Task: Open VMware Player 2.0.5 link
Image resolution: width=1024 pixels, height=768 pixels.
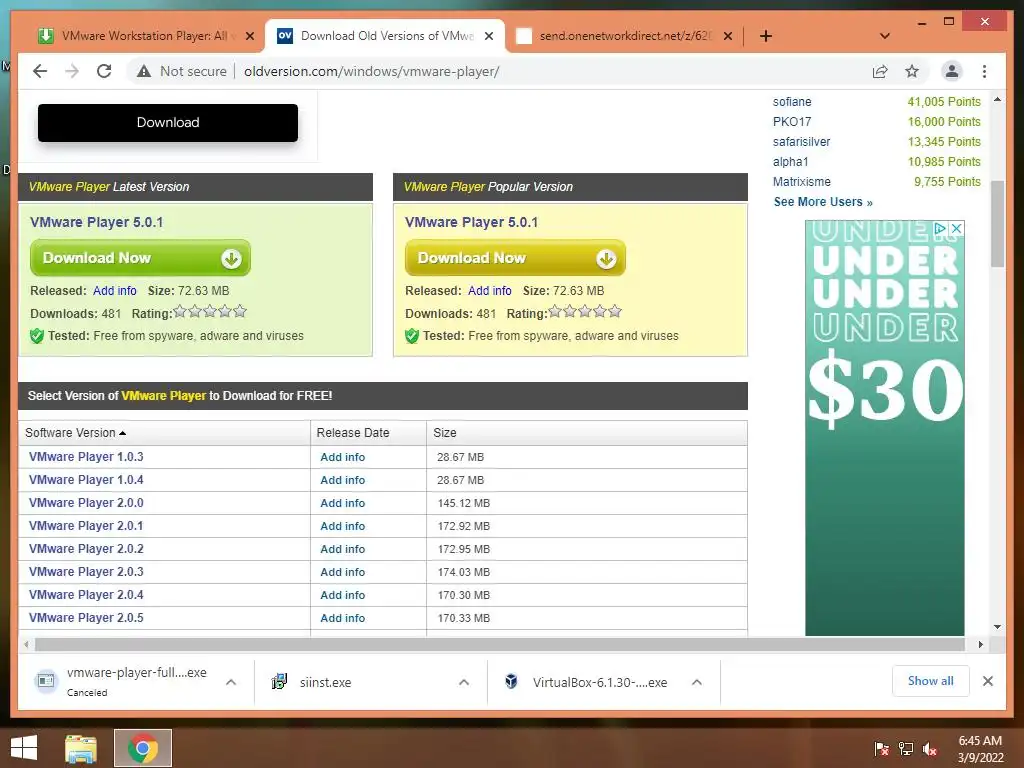Action: click(x=86, y=618)
